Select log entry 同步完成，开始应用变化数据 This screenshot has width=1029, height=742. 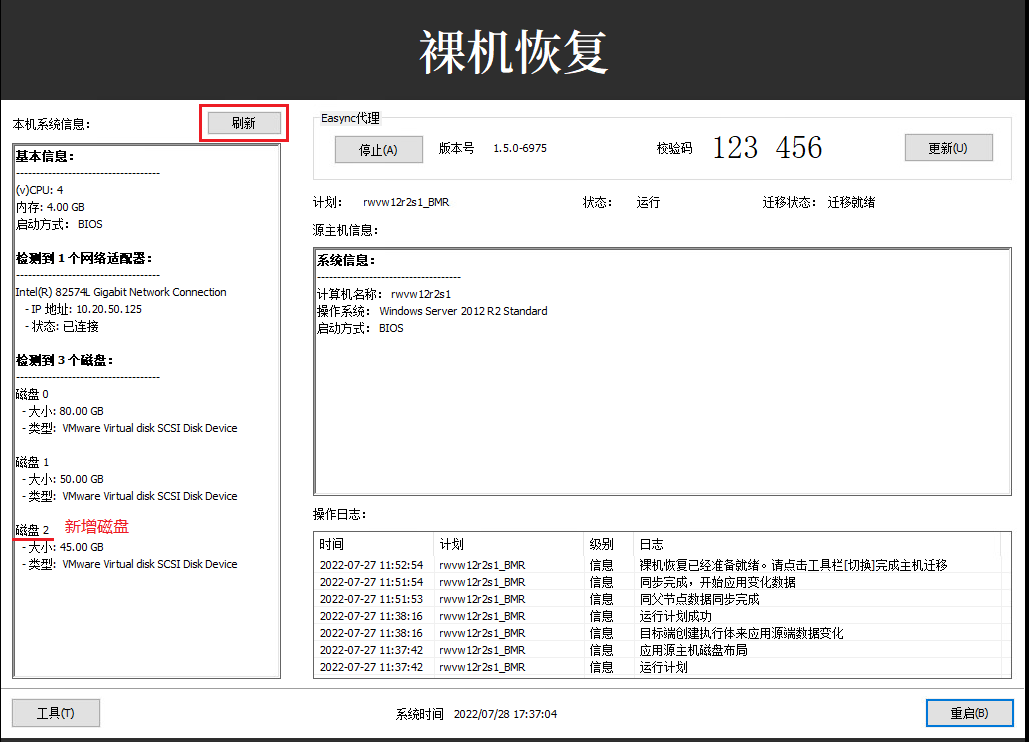(717, 582)
